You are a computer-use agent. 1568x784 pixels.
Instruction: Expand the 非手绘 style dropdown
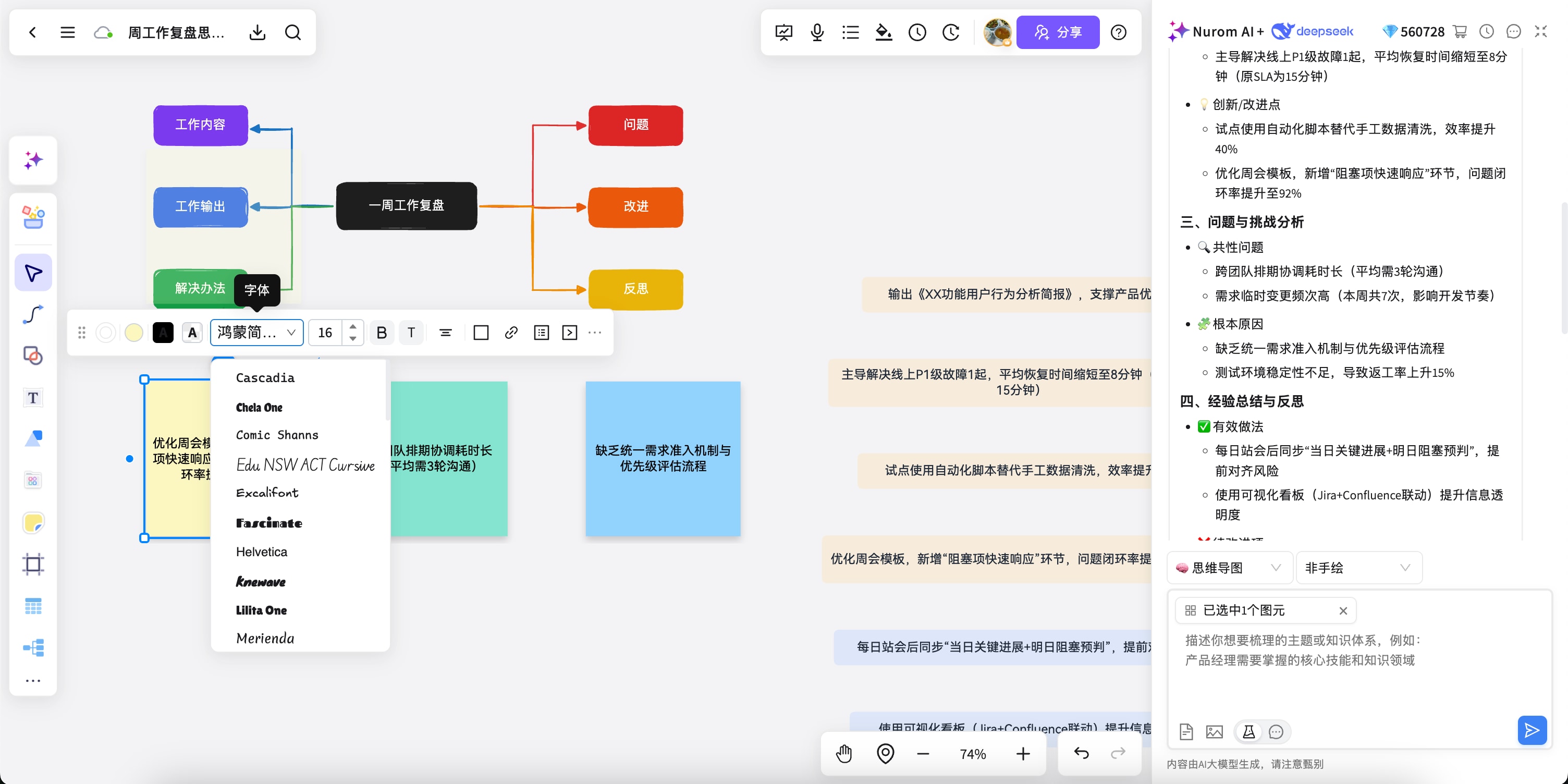coord(1358,568)
